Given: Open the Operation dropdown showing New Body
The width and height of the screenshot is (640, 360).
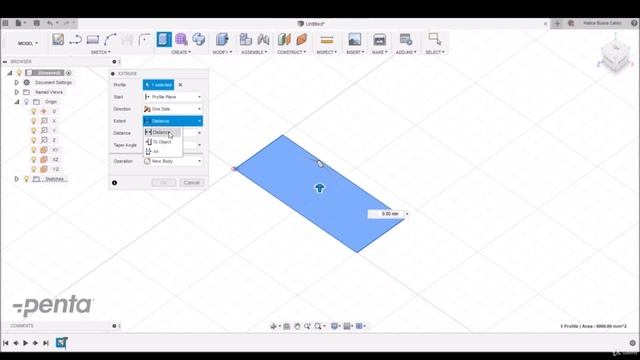Looking at the screenshot, I should pos(173,161).
